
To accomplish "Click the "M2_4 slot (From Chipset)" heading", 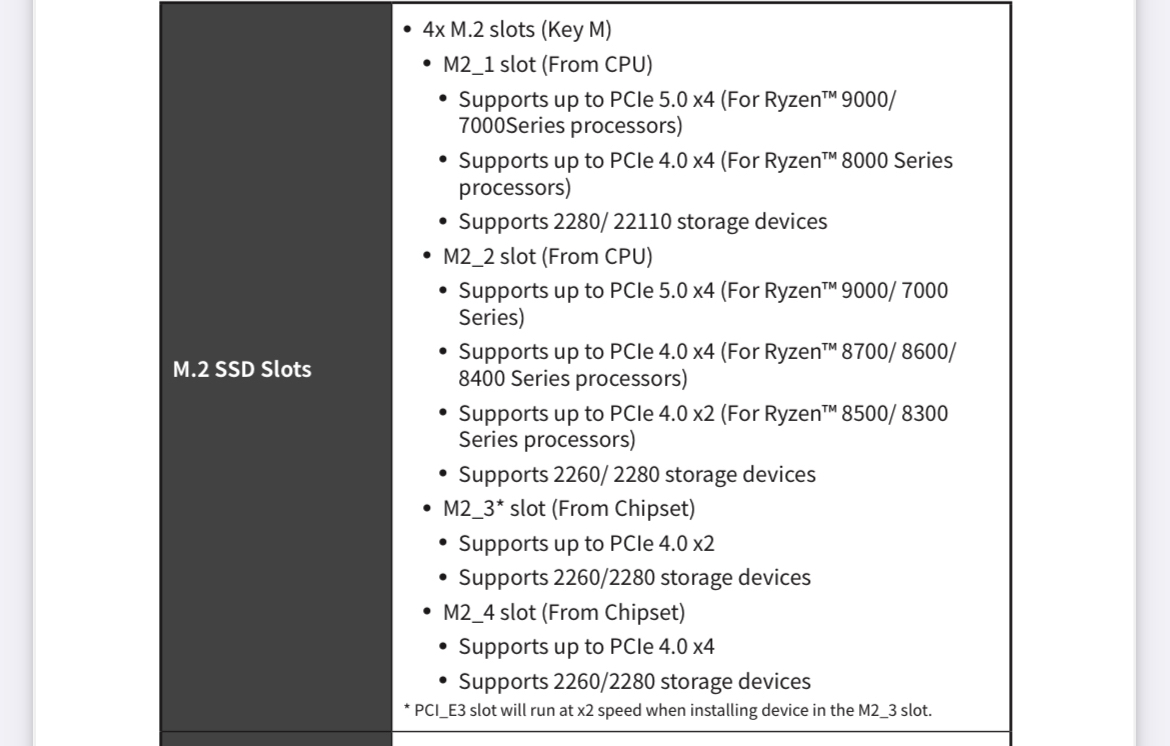I will [563, 612].
